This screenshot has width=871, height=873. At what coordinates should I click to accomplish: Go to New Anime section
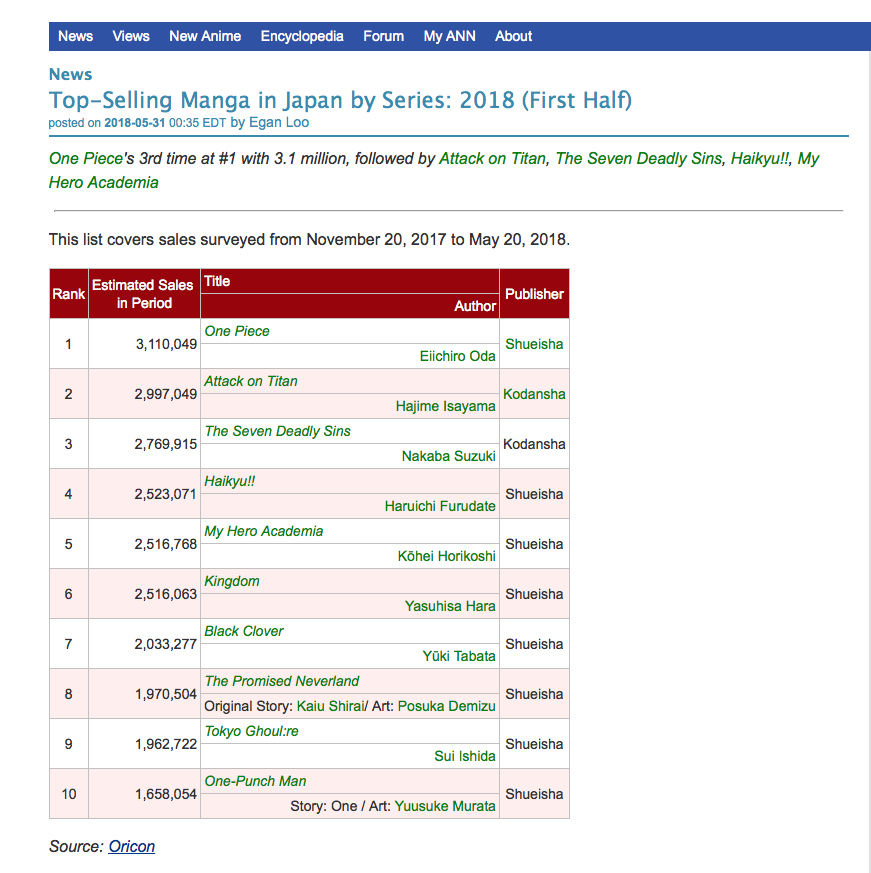click(x=205, y=36)
